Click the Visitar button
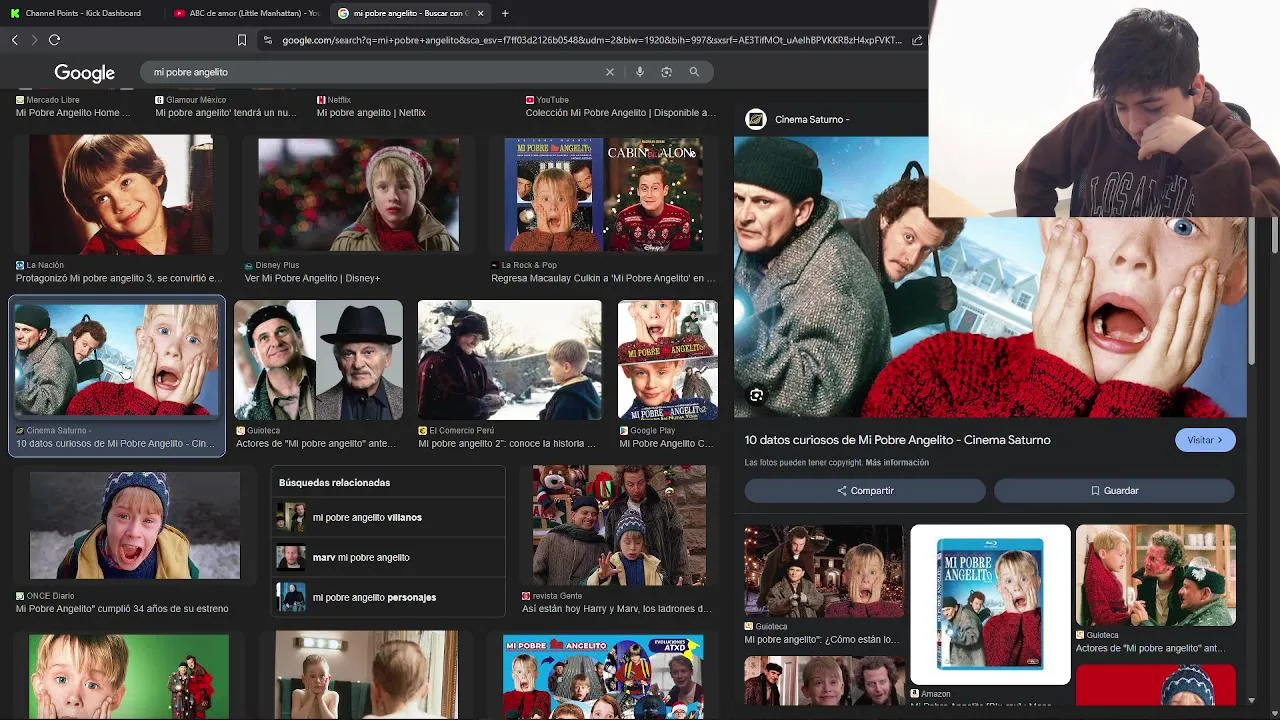Viewport: 1280px width, 720px height. tap(1205, 440)
